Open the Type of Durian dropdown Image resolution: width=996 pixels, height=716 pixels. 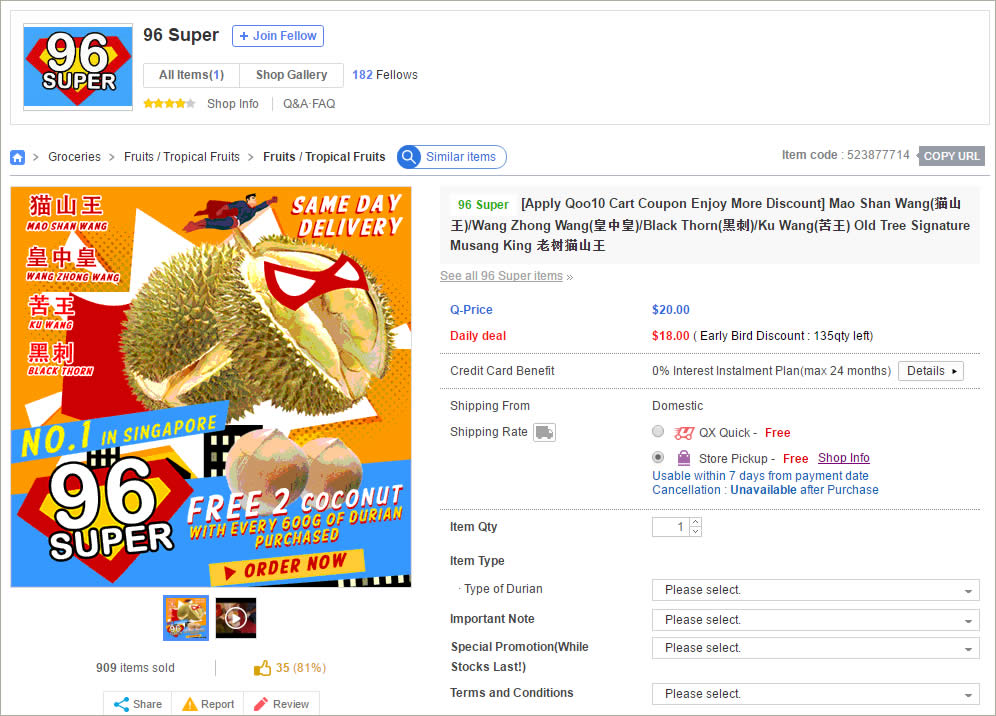click(x=816, y=590)
